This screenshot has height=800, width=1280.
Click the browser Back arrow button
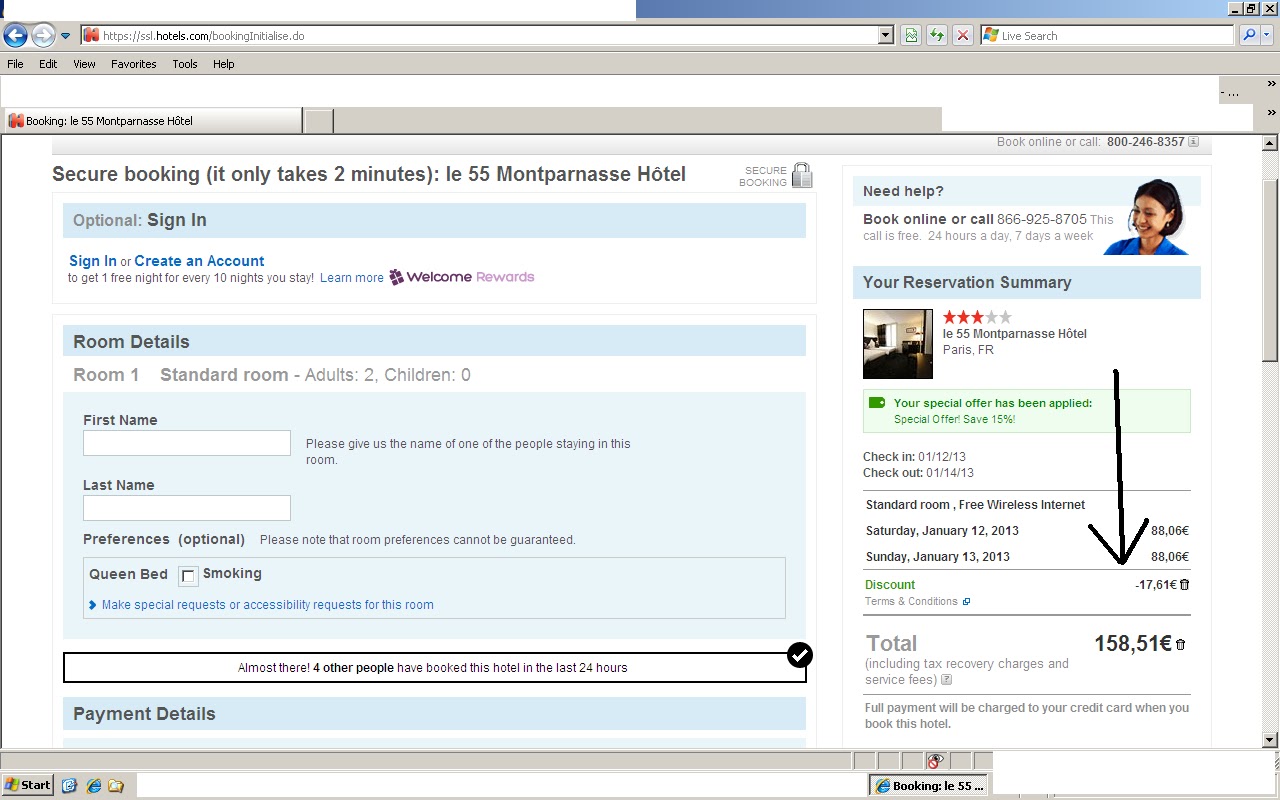pos(15,36)
